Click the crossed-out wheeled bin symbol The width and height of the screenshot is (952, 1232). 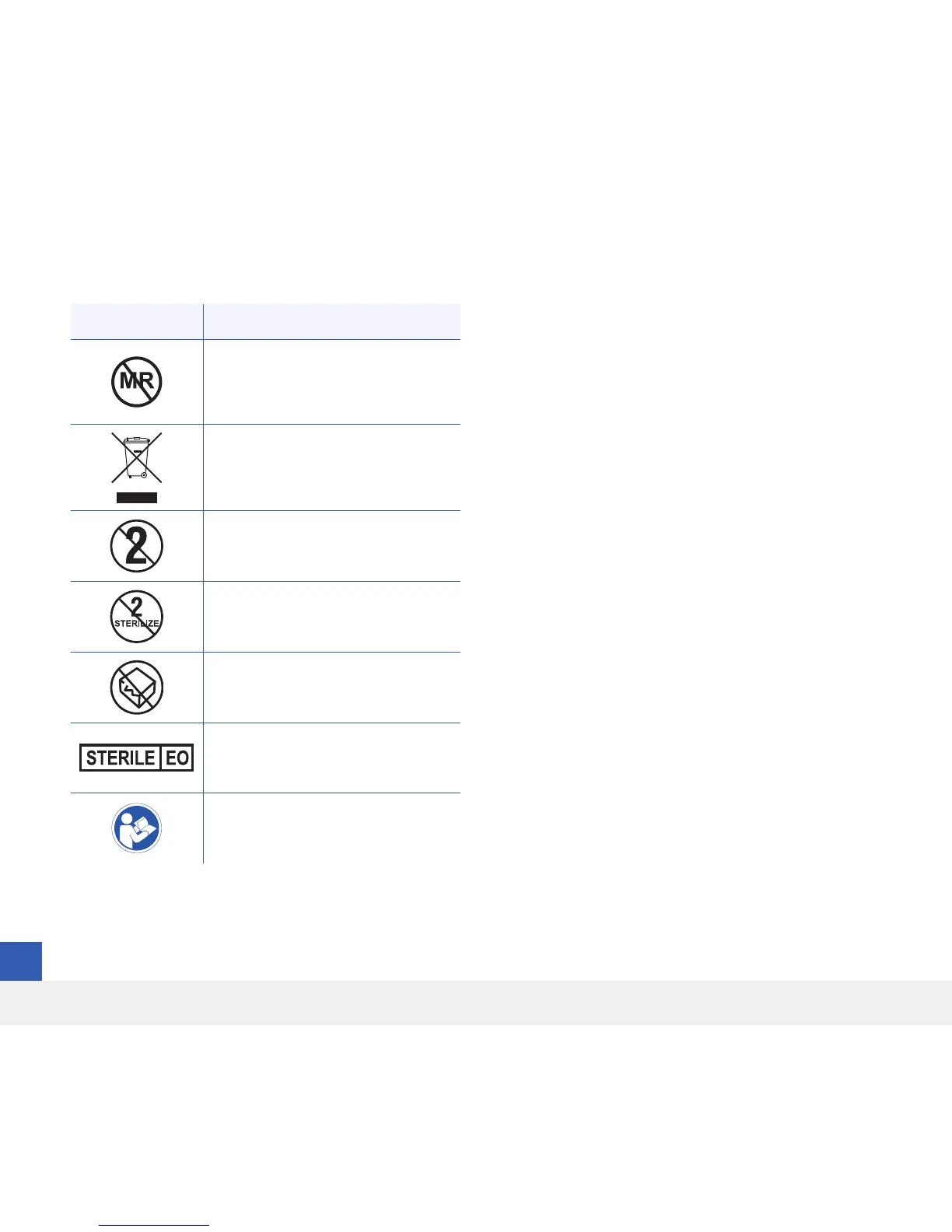coord(136,457)
